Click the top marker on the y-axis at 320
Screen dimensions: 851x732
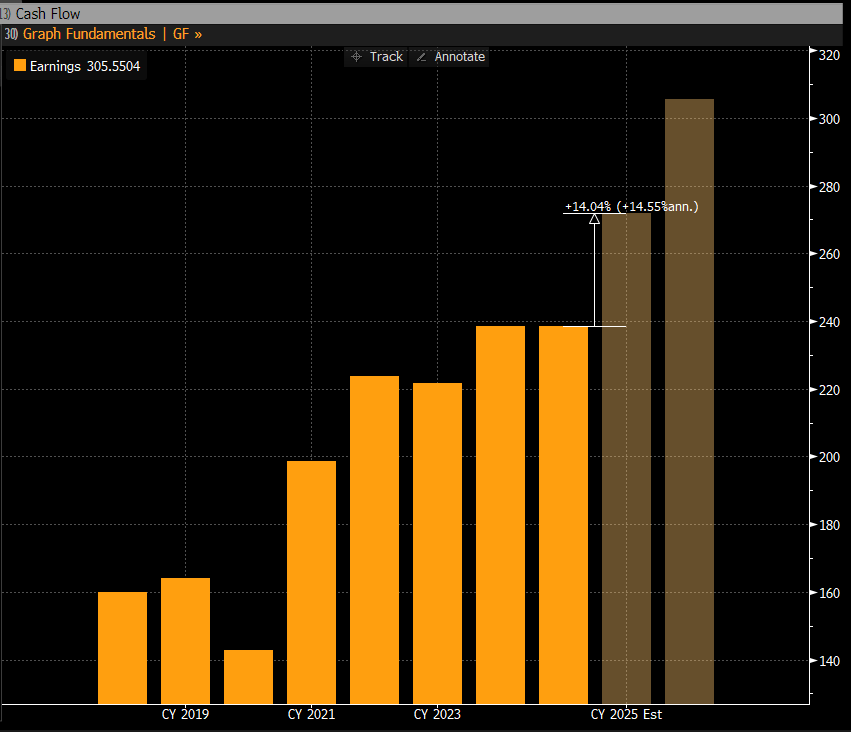[812, 50]
